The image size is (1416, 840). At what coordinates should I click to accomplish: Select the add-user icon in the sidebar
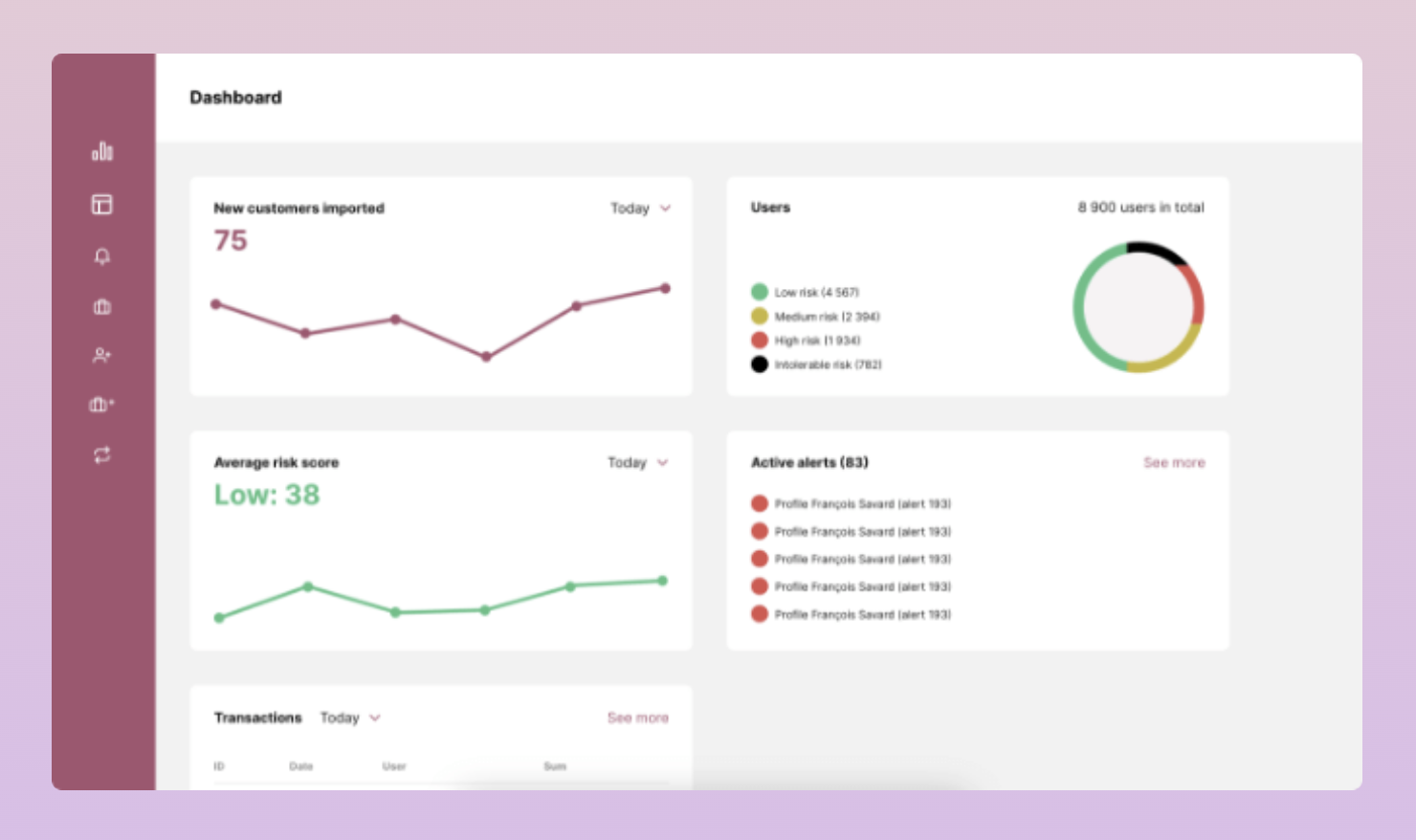[x=102, y=355]
